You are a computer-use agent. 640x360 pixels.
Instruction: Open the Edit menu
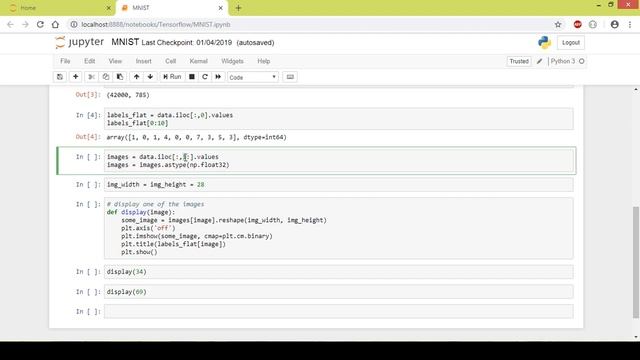[89, 61]
